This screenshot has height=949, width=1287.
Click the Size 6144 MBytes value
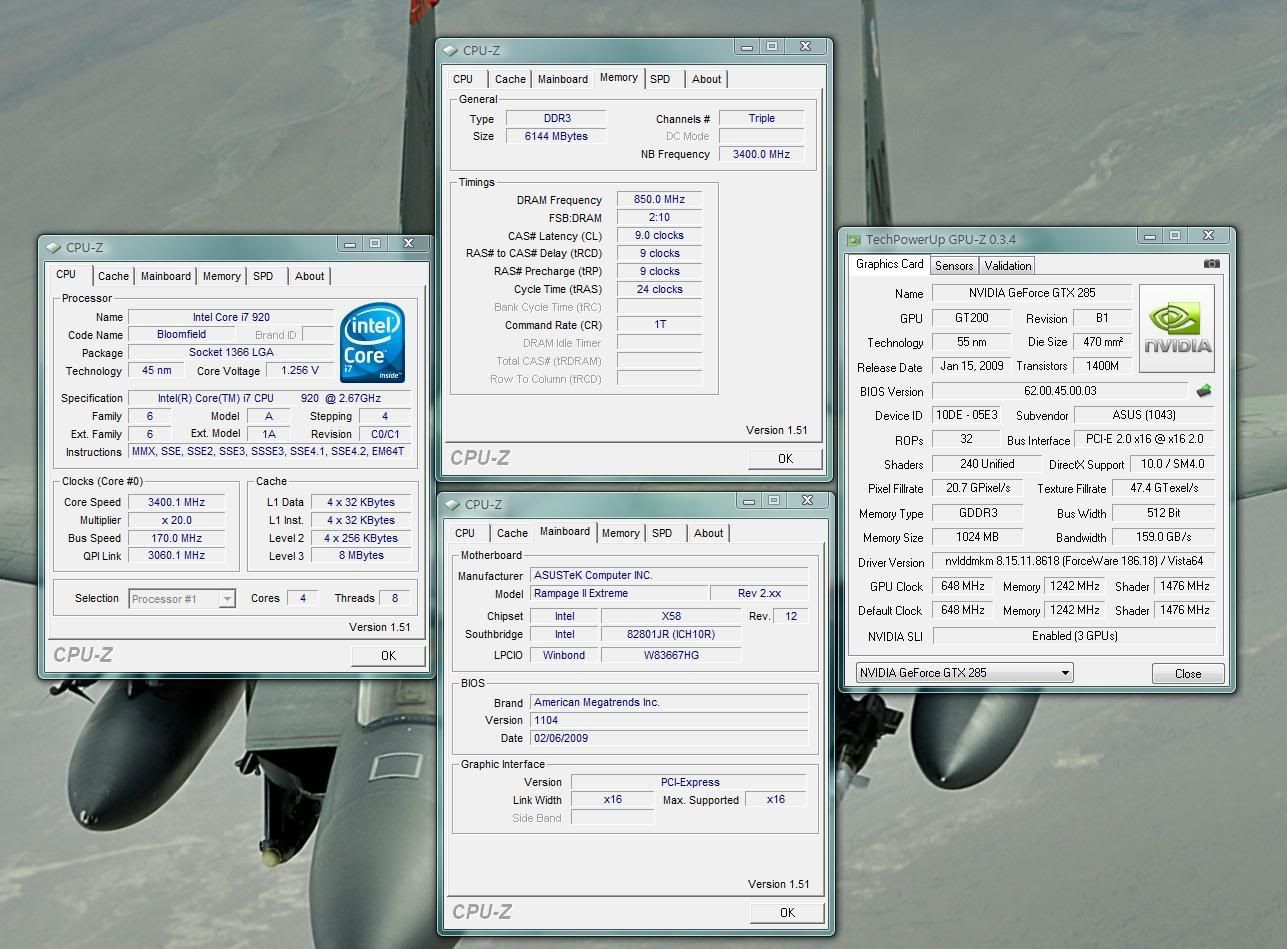556,136
